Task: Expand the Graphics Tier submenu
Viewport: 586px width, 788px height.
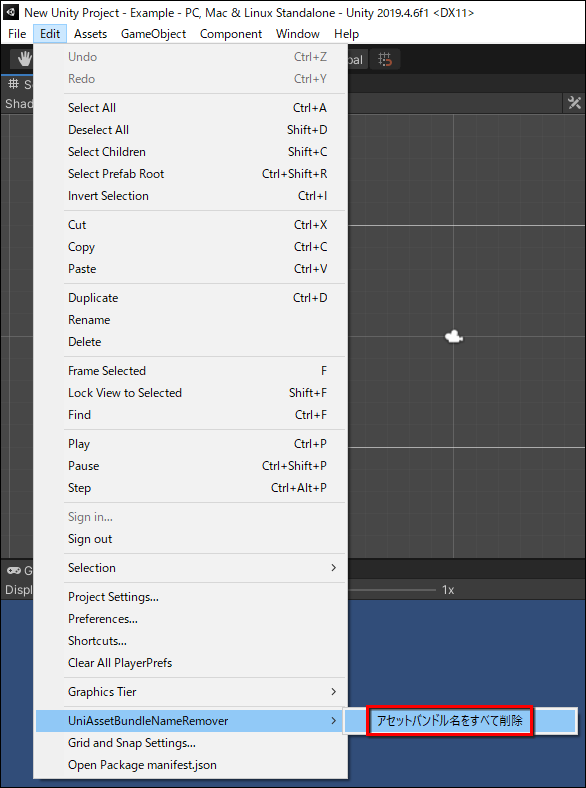Action: pos(190,692)
